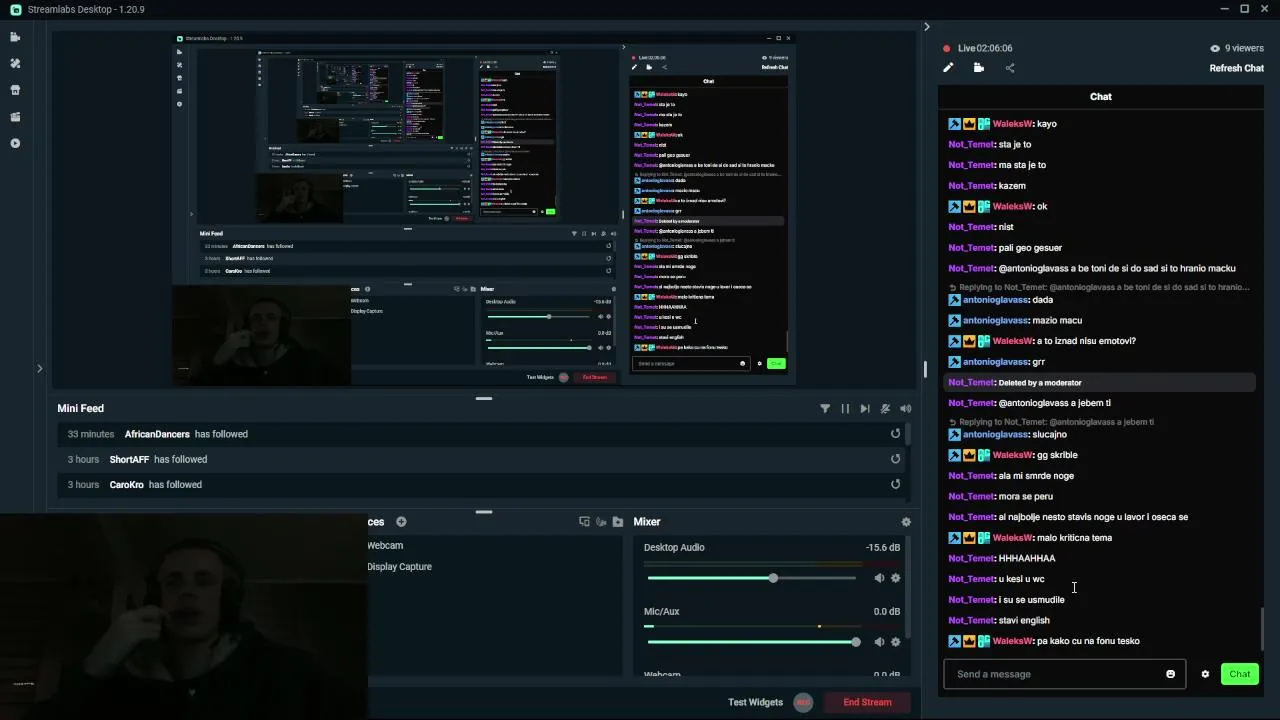Click the red End Stream button
The width and height of the screenshot is (1280, 720).
pyautogui.click(x=867, y=702)
